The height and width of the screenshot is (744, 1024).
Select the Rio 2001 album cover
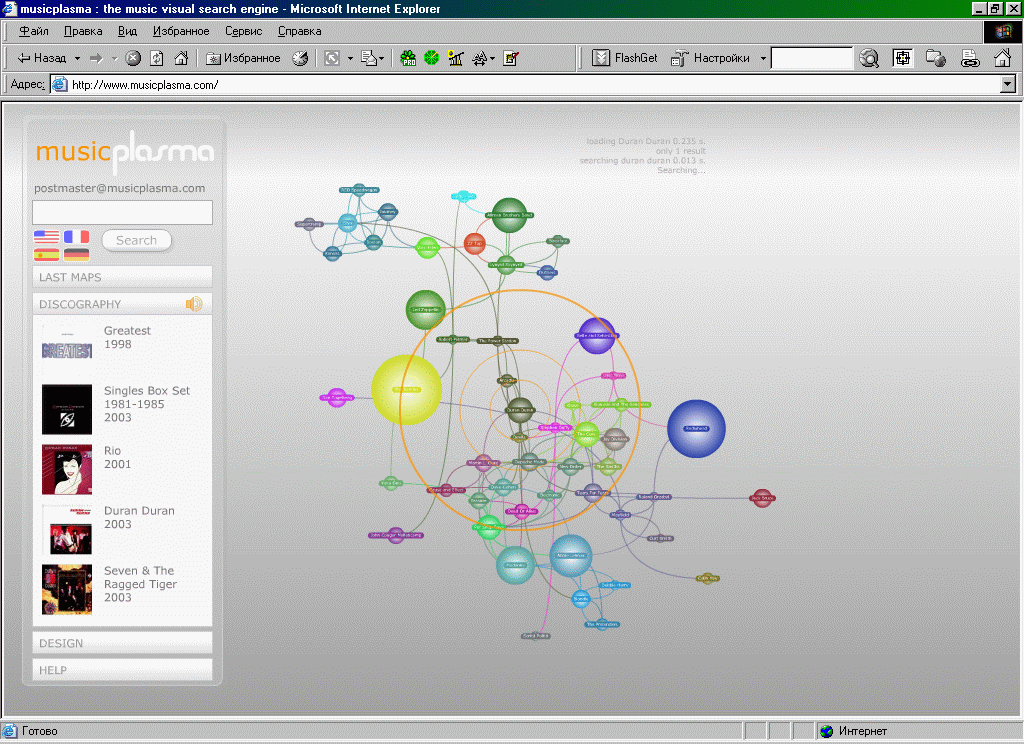(67, 469)
